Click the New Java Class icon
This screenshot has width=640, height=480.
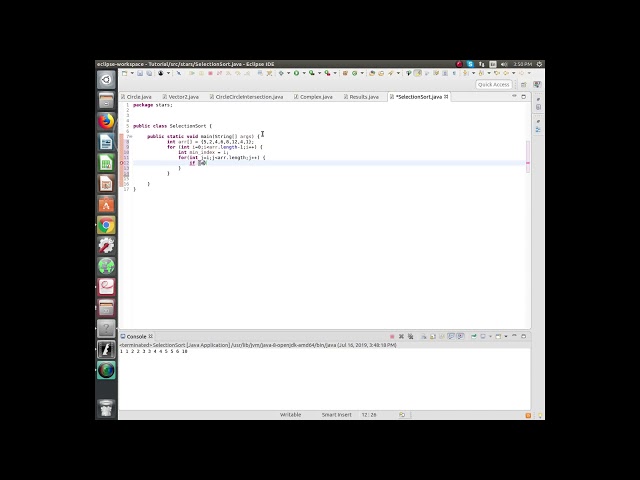click(355, 73)
